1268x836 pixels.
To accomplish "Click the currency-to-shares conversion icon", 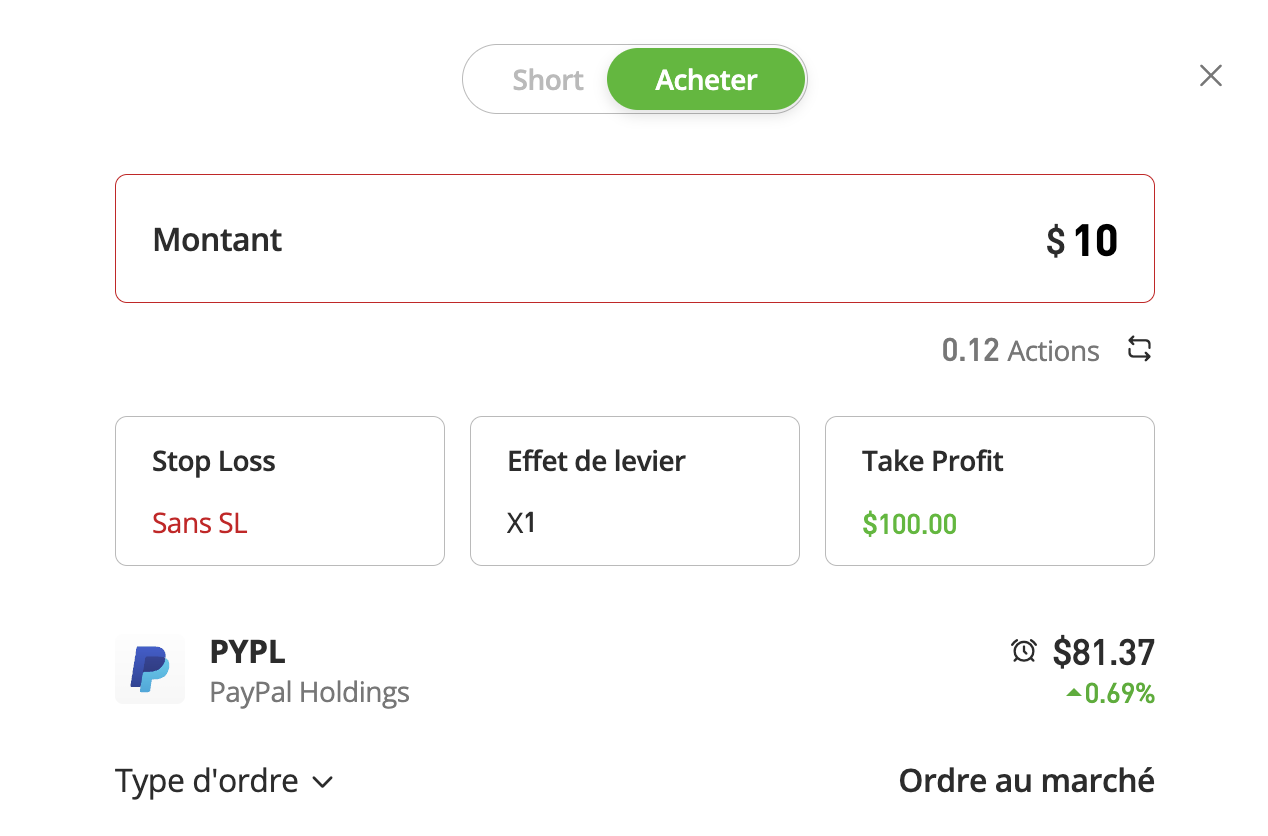I will pos(1139,350).
